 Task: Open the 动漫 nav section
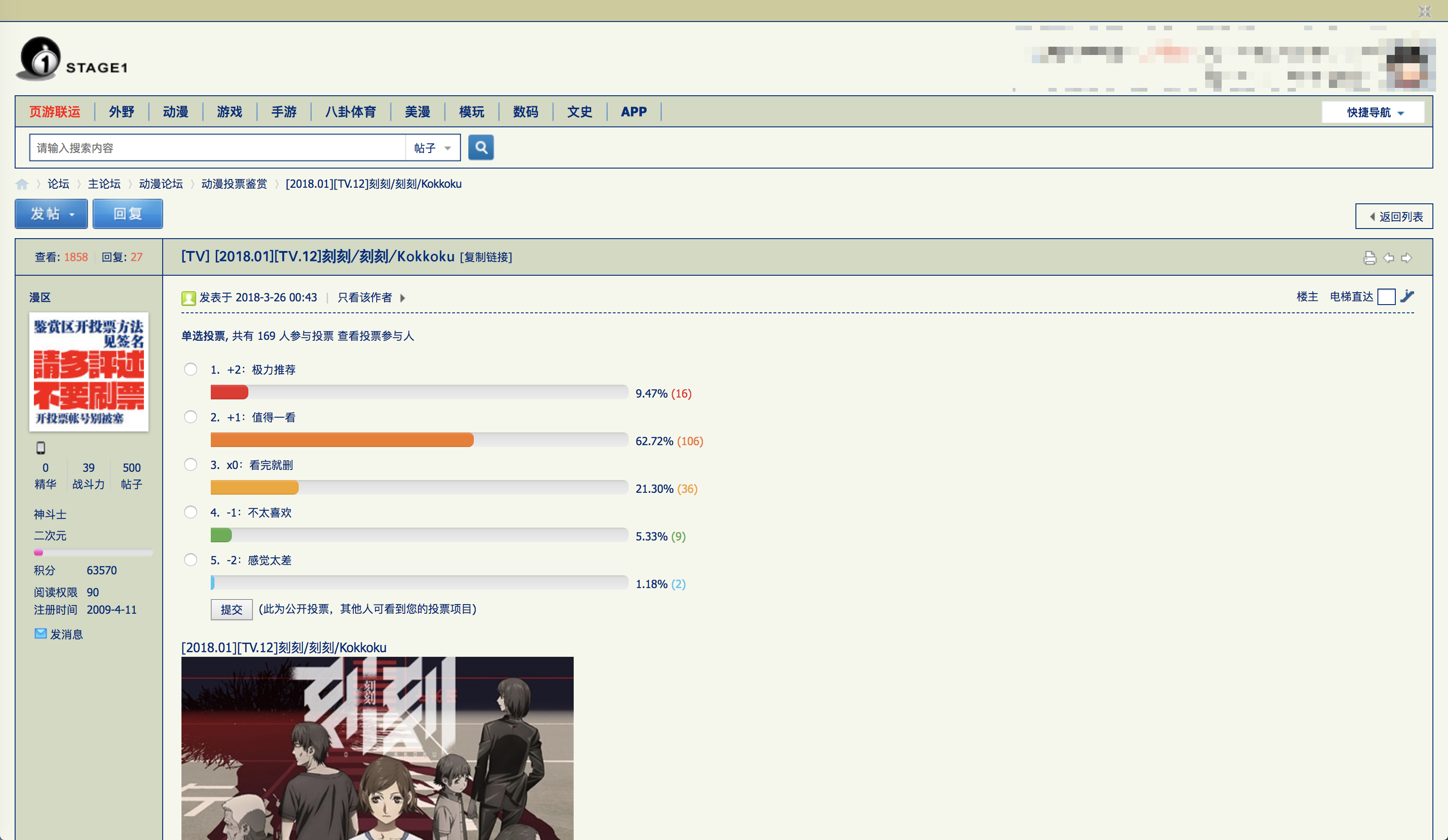(x=175, y=111)
